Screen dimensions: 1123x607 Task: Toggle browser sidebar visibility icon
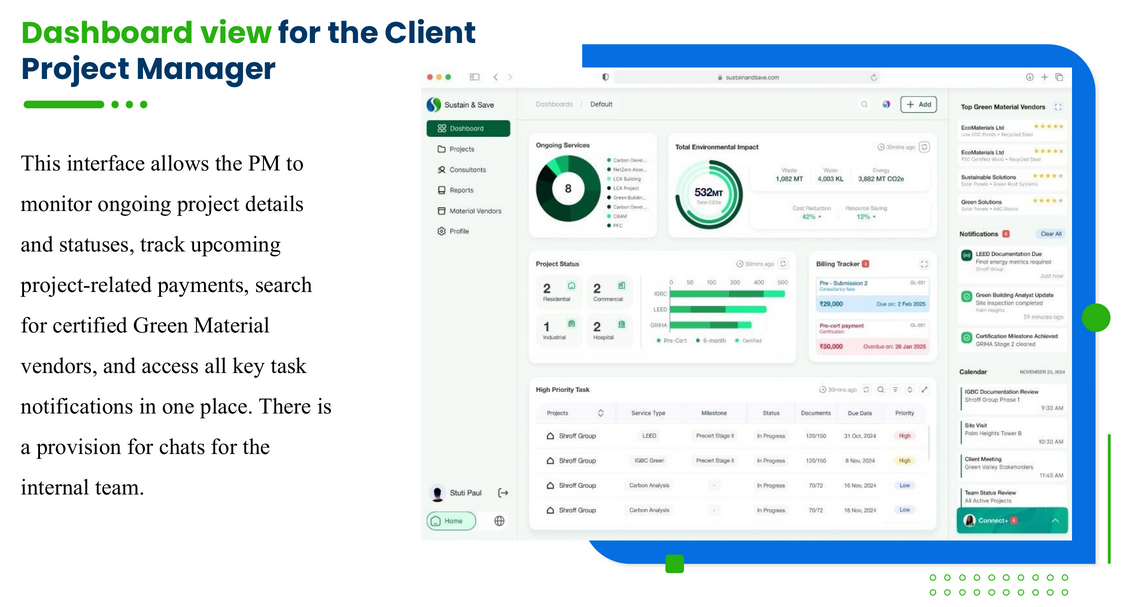(x=474, y=77)
